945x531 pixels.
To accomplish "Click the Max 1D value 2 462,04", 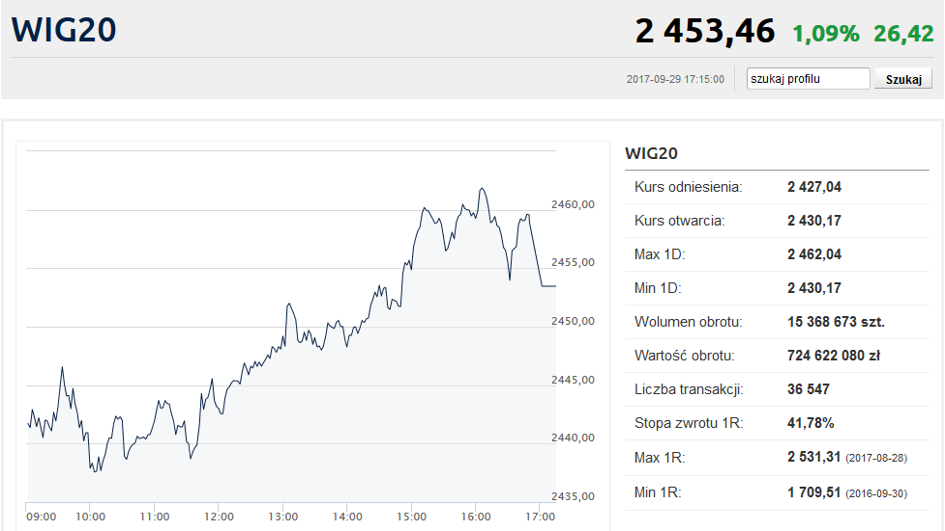I will click(x=814, y=254).
